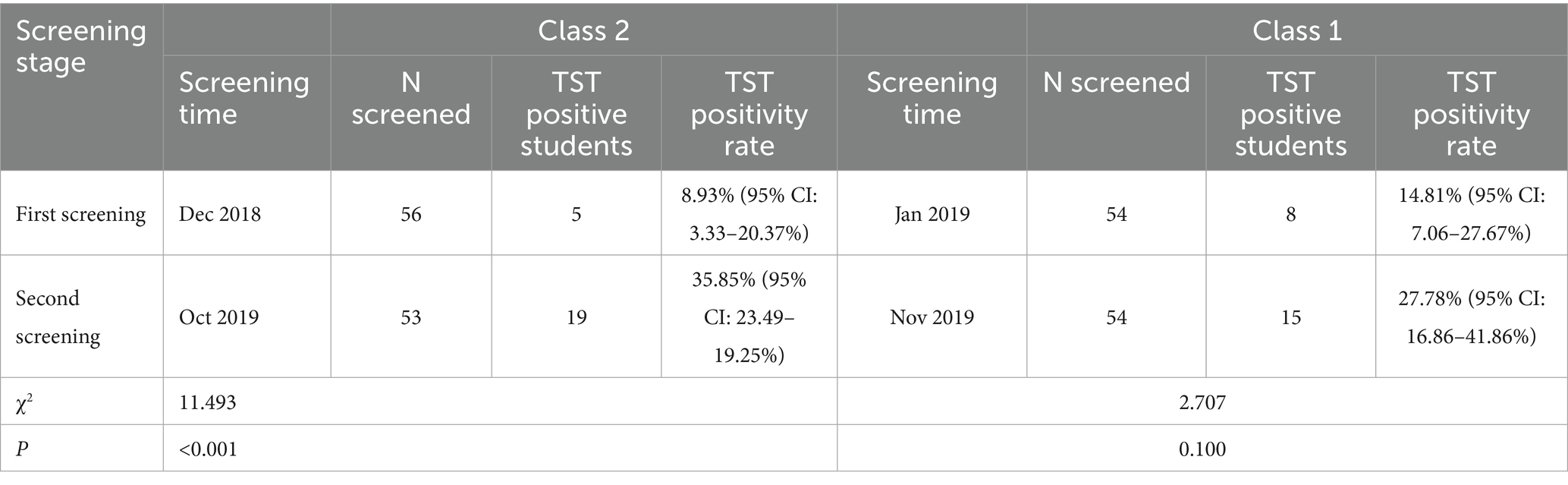Viewport: 1568px width, 485px height.
Task: Click the "Nov 2019" cell
Action: pos(932,317)
